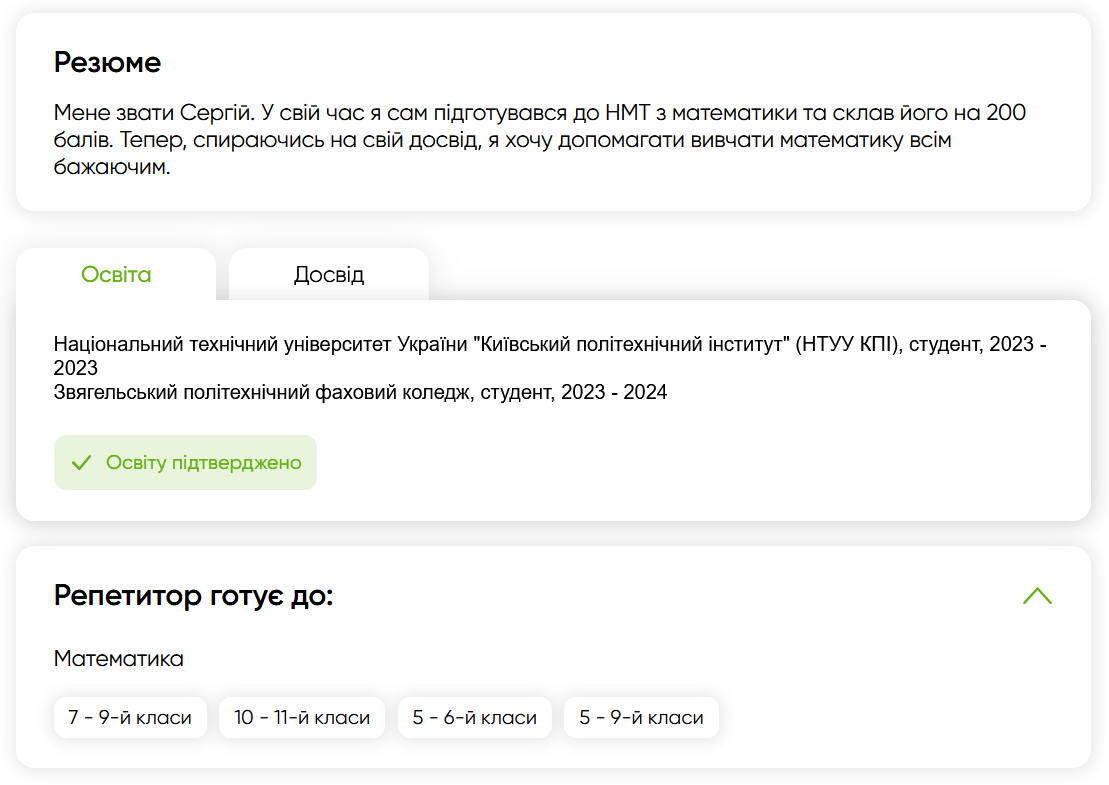Click the НТУУ КПІ education entry
The height and width of the screenshot is (785, 1109).
550,356
